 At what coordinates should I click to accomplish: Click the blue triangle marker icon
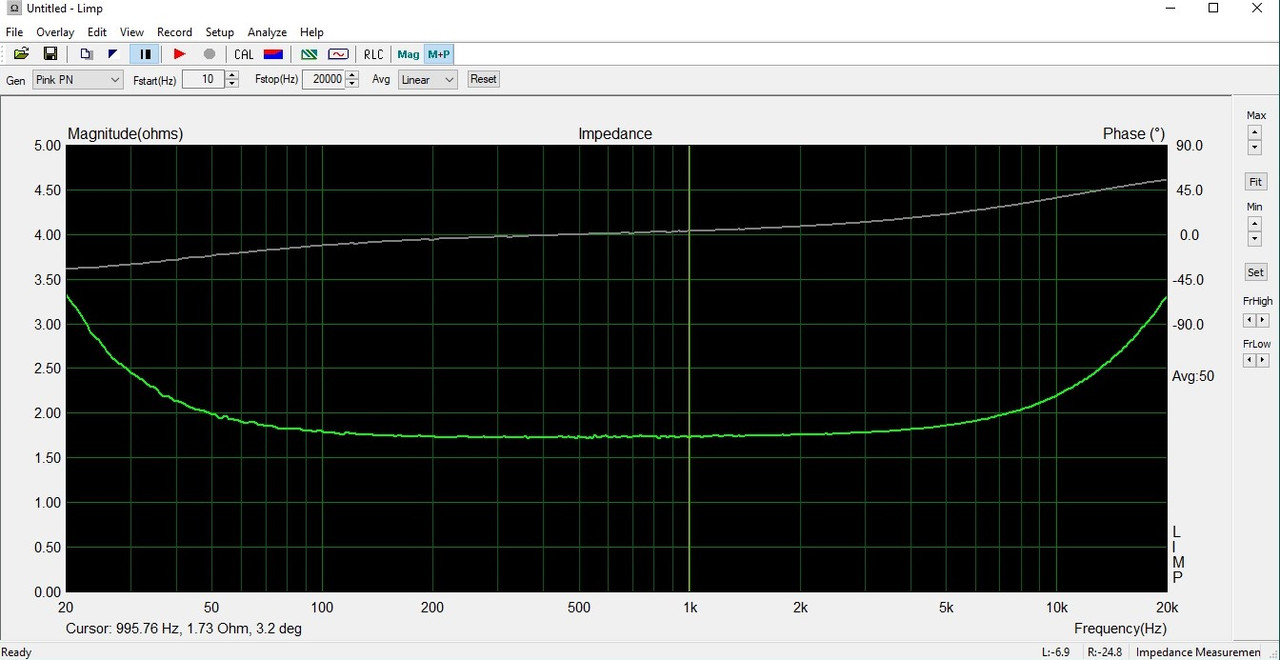coord(113,54)
